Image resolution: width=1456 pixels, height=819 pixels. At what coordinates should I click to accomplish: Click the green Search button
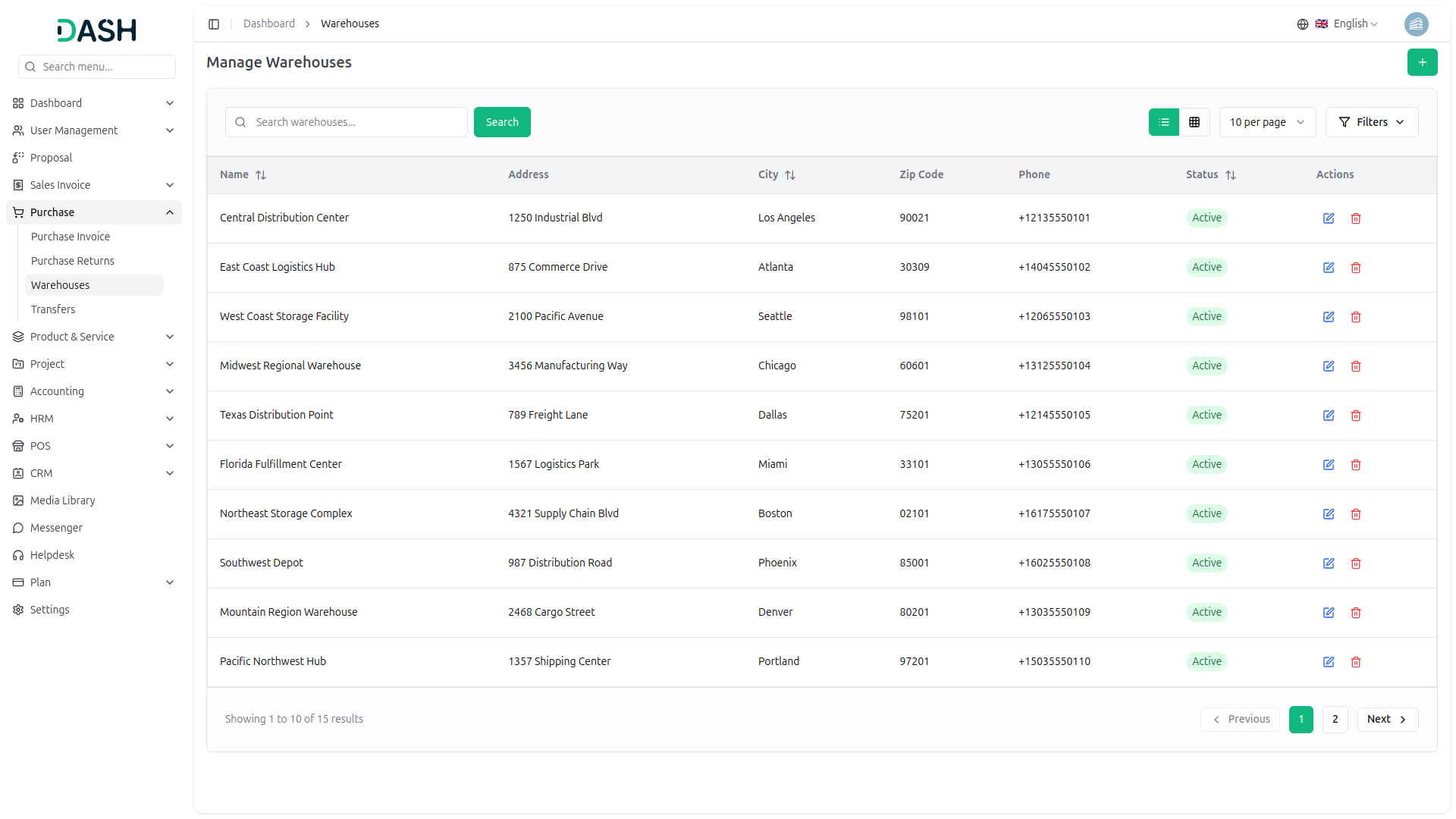click(x=502, y=122)
